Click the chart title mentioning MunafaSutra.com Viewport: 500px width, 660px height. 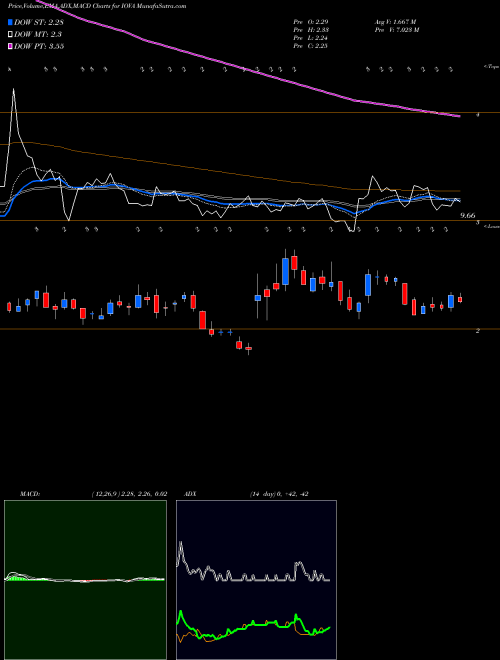point(97,6)
